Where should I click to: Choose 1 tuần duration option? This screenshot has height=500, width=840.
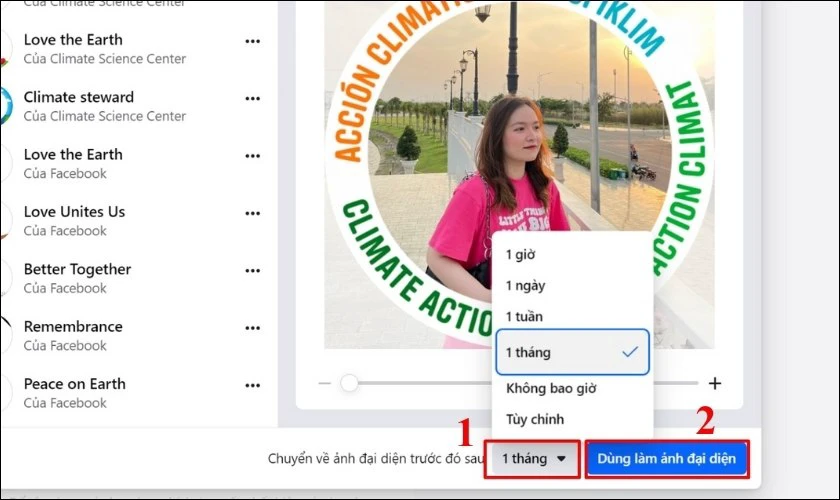pyautogui.click(x=572, y=317)
